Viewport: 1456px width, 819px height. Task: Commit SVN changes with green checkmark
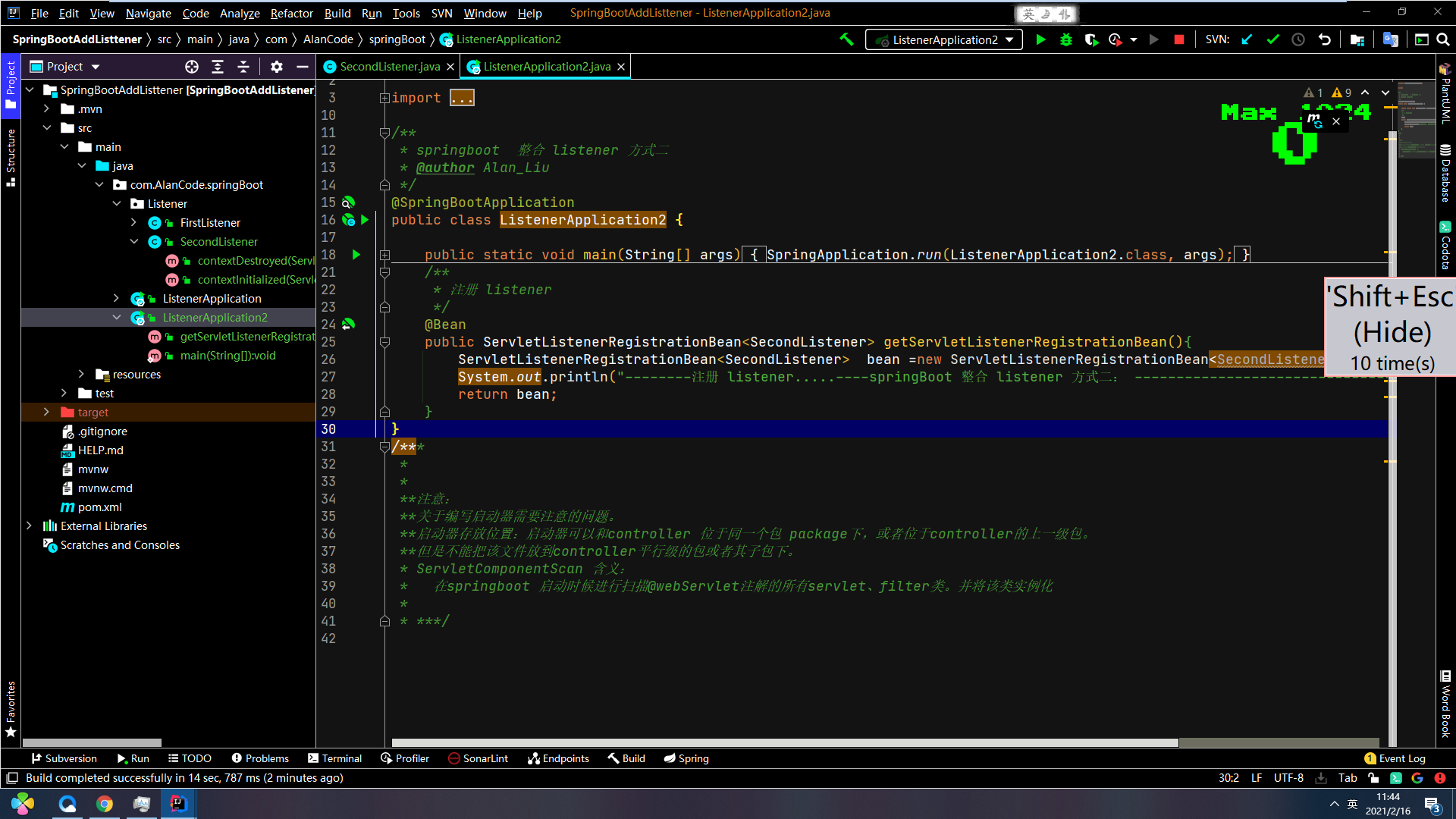pos(1272,39)
